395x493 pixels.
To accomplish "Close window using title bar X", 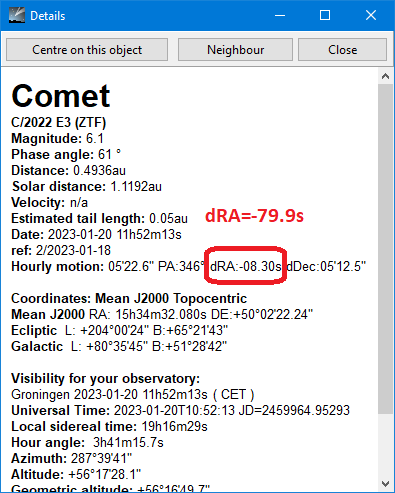I will (x=371, y=15).
